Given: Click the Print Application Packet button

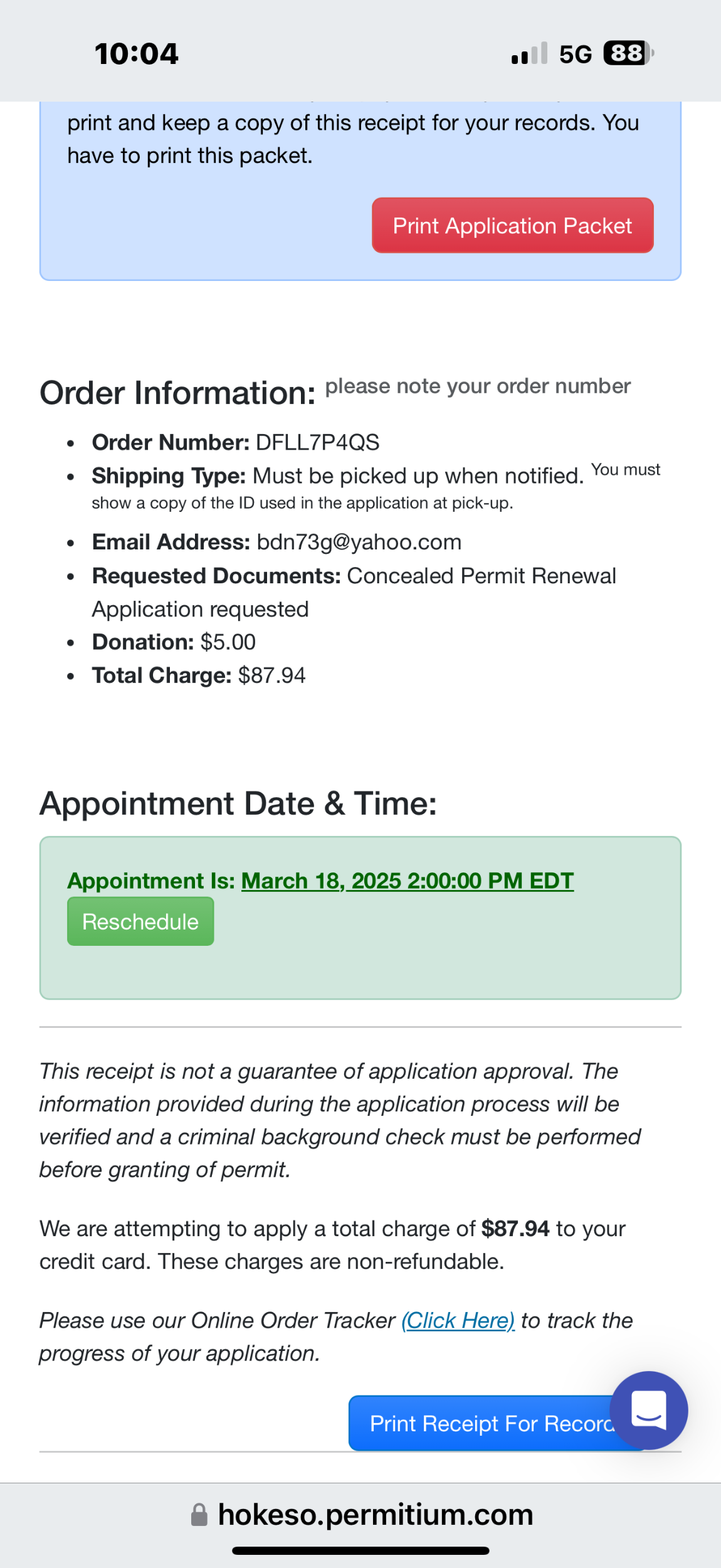Looking at the screenshot, I should pyautogui.click(x=512, y=226).
